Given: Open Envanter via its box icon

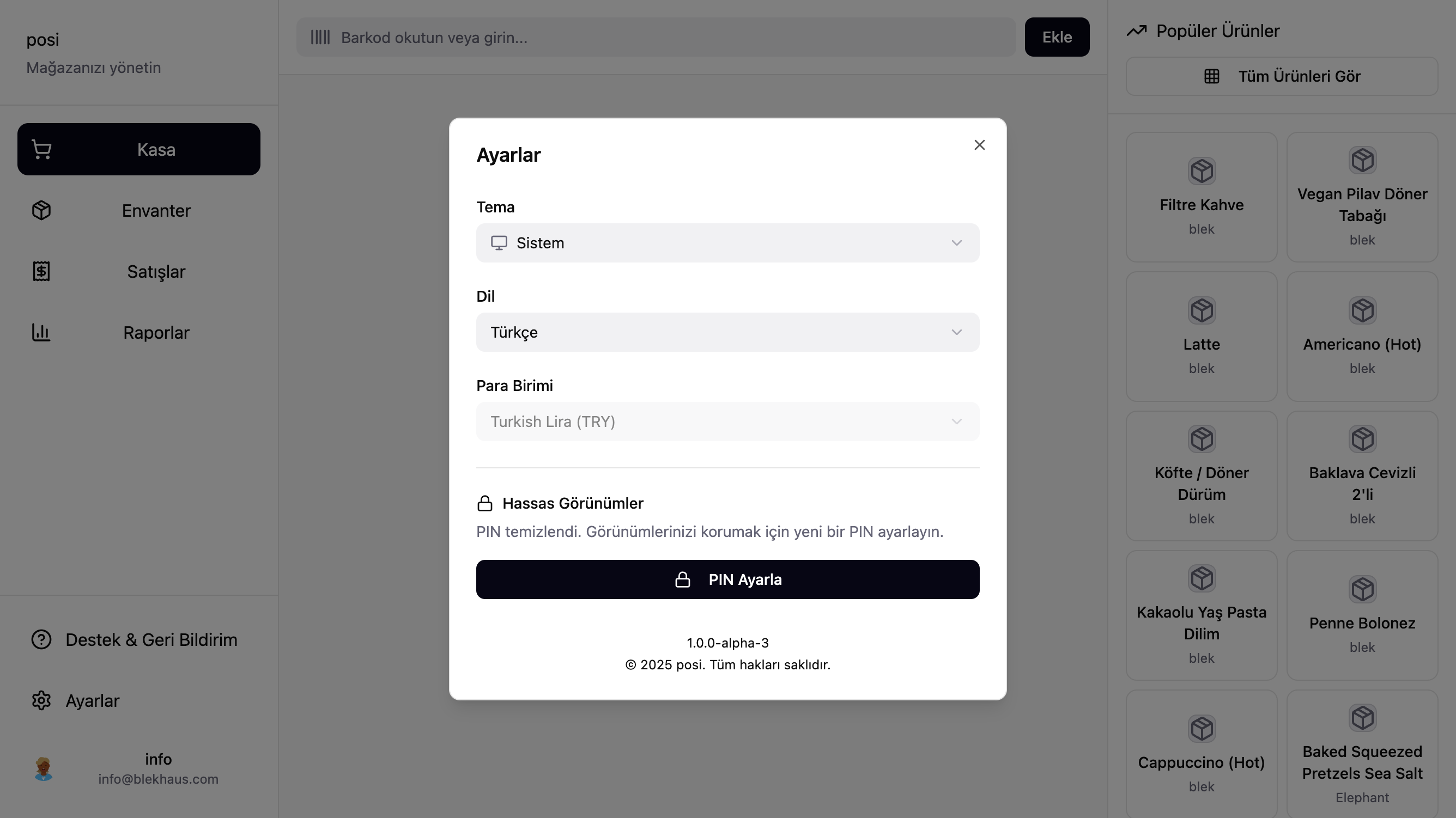Looking at the screenshot, I should click(x=41, y=211).
